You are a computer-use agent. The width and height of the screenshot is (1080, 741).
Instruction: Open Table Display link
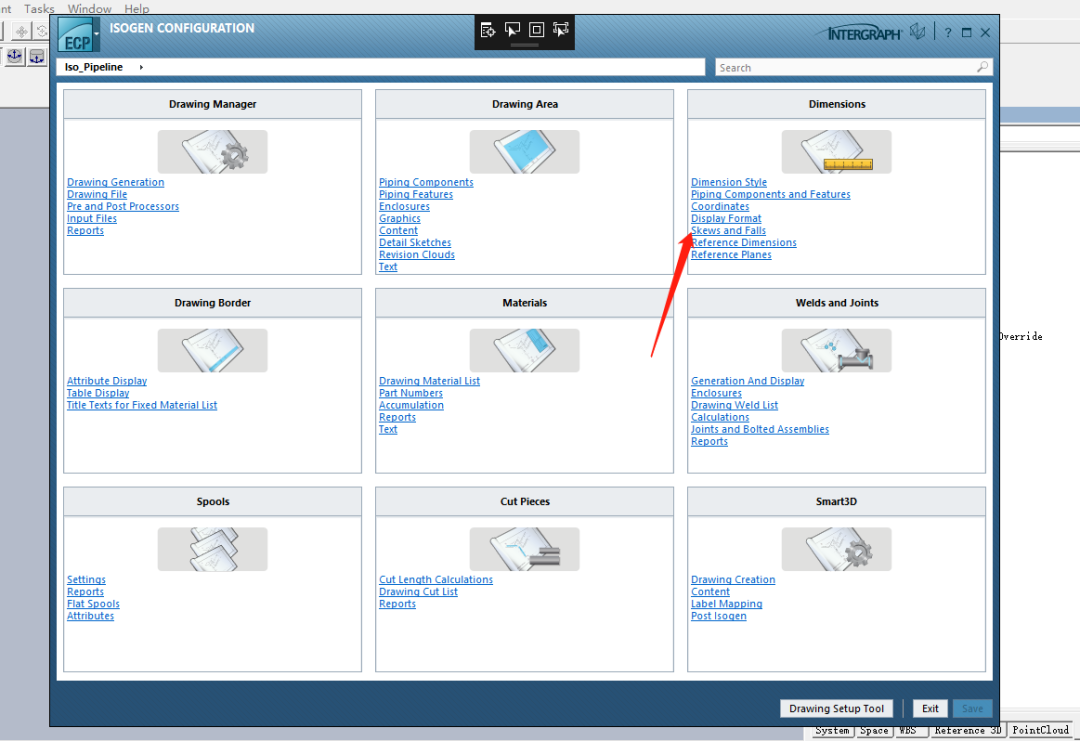tap(98, 393)
